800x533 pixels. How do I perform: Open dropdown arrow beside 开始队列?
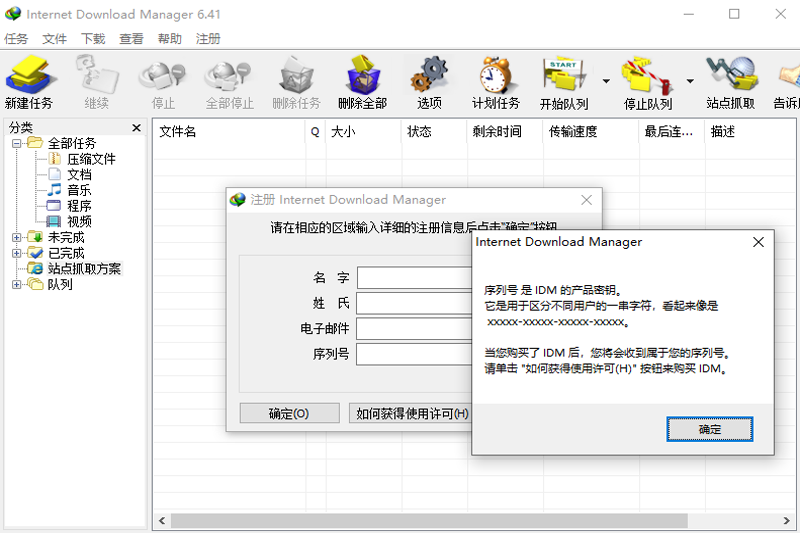click(x=606, y=81)
